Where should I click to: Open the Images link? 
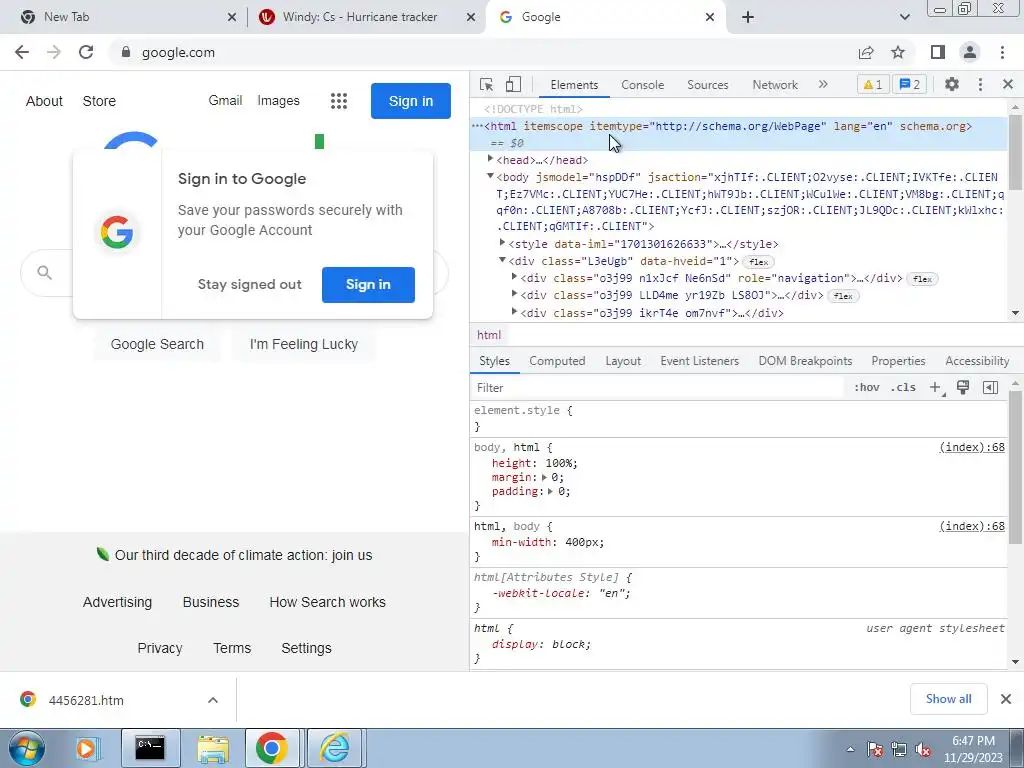point(278,101)
